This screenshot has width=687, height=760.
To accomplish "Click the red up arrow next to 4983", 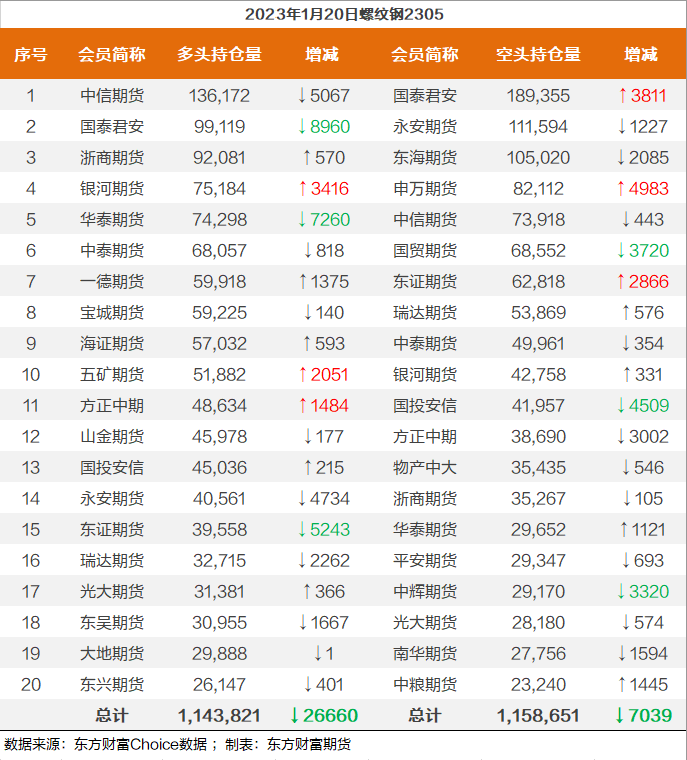I will (623, 189).
